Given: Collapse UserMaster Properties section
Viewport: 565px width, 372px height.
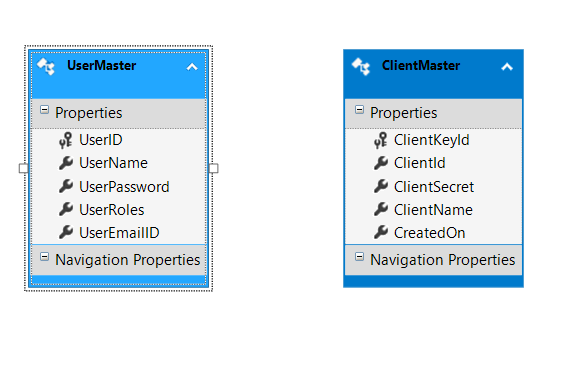Looking at the screenshot, I should coord(44,110).
